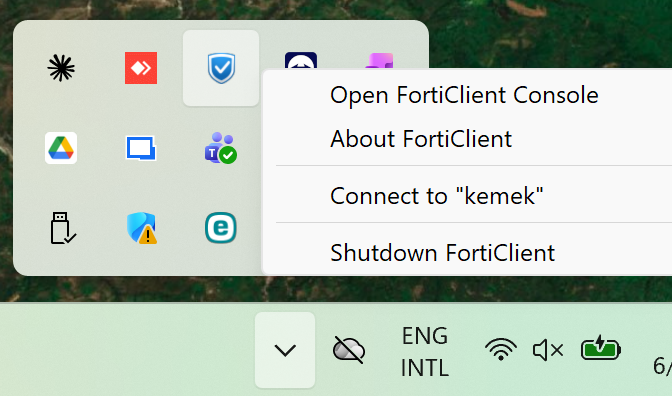Click the blue remote display tray icon

click(x=141, y=148)
